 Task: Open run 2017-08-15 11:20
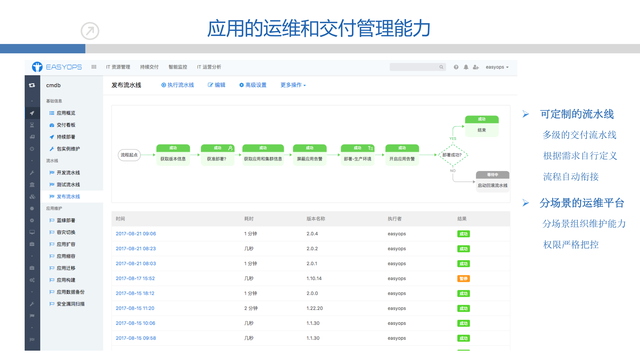tap(135, 308)
